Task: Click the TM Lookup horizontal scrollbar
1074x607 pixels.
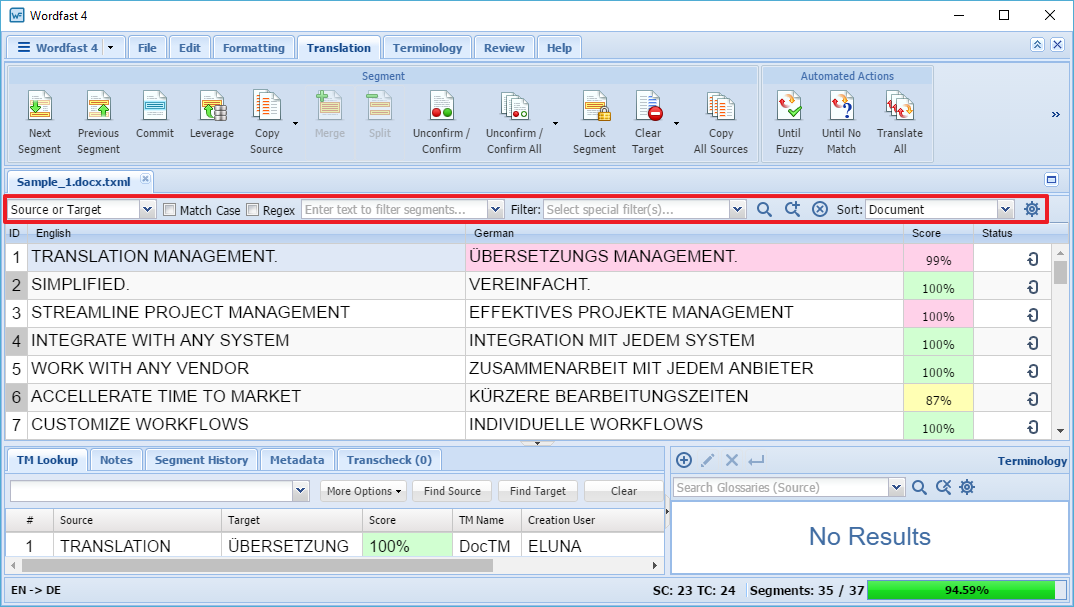Action: [x=257, y=566]
